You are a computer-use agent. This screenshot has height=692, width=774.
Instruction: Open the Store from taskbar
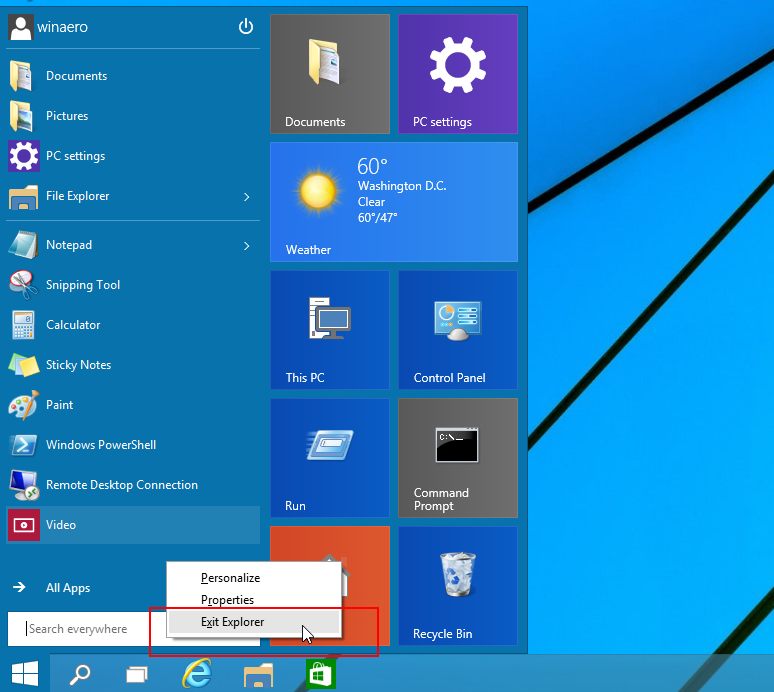click(321, 674)
